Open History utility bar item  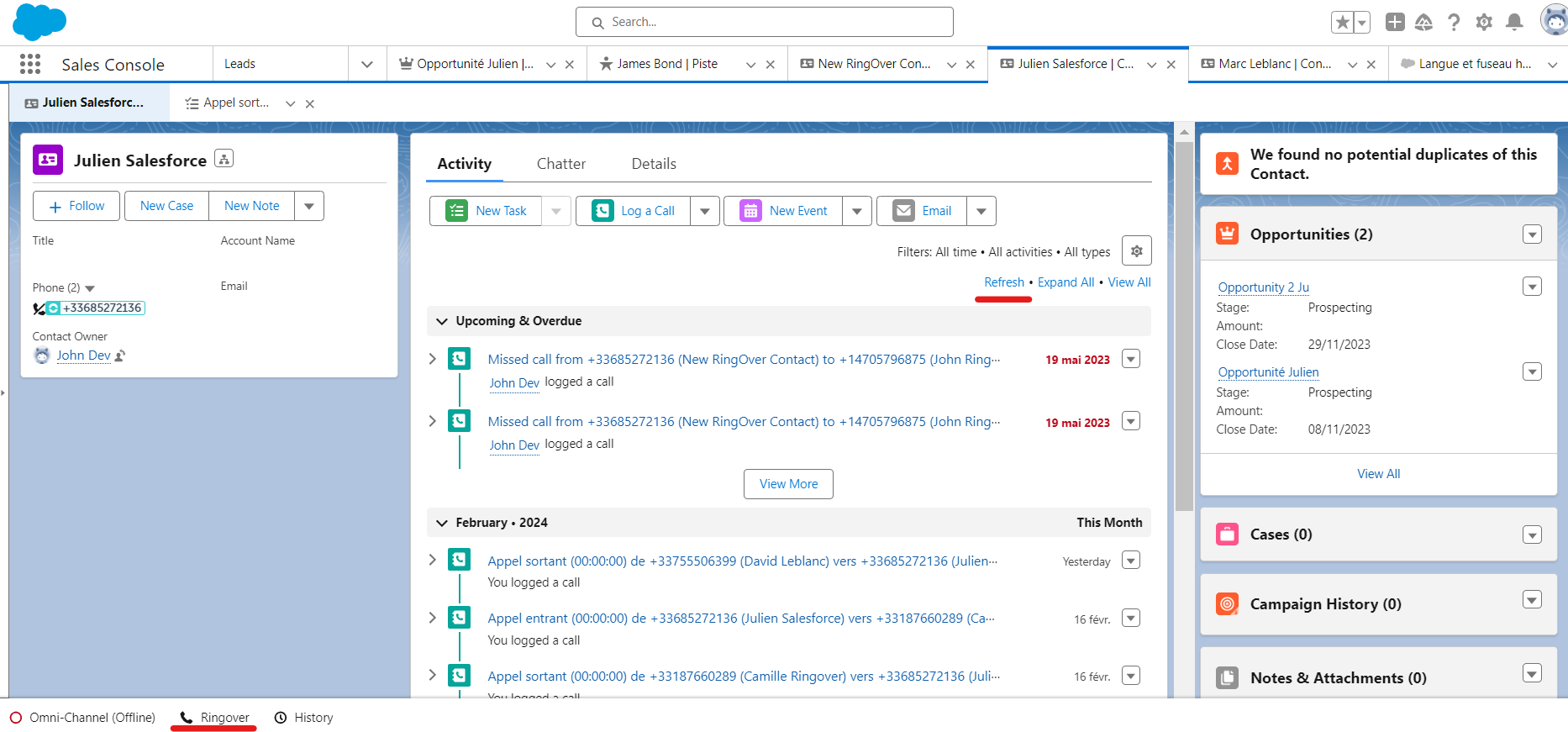[304, 718]
